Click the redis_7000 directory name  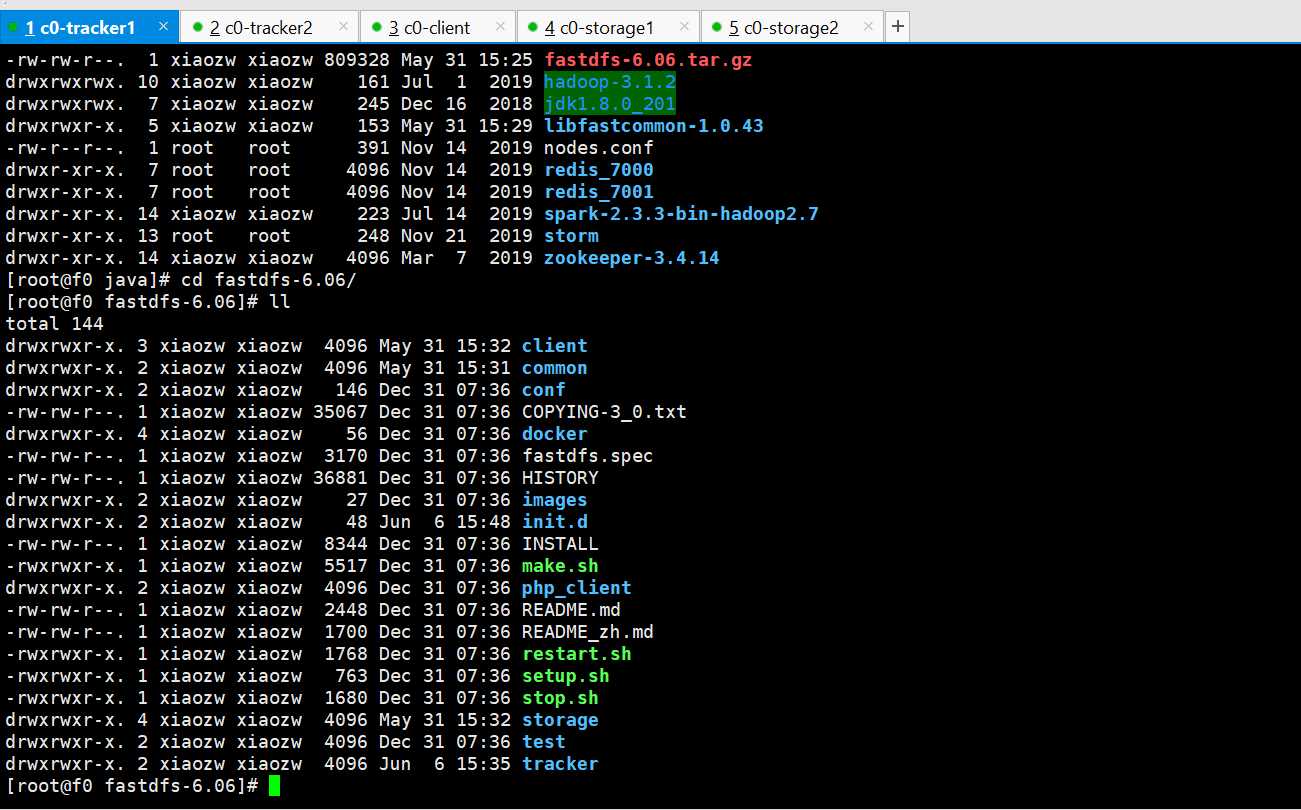pyautogui.click(x=599, y=170)
